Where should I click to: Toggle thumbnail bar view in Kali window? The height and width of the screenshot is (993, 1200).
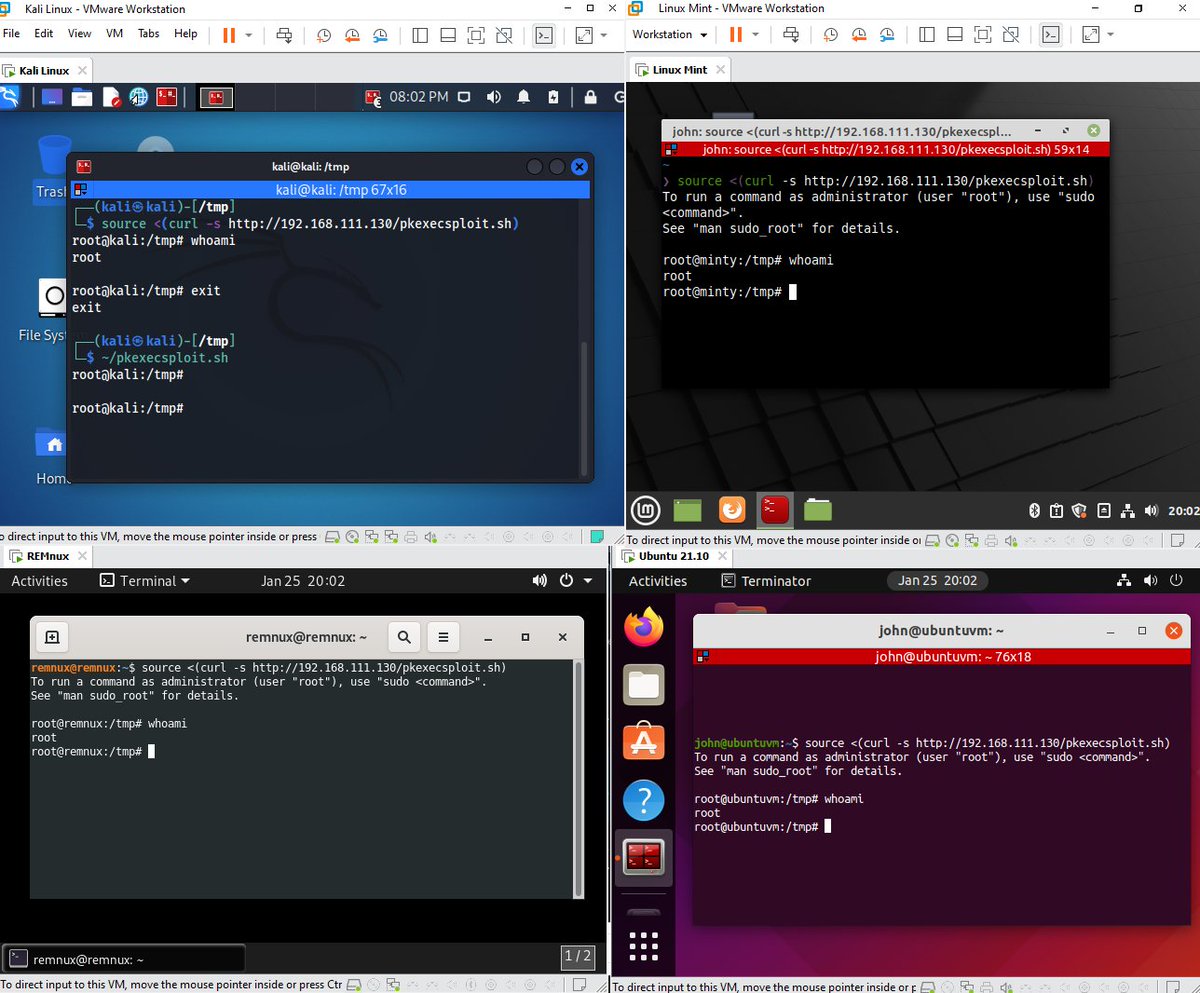pyautogui.click(x=448, y=35)
